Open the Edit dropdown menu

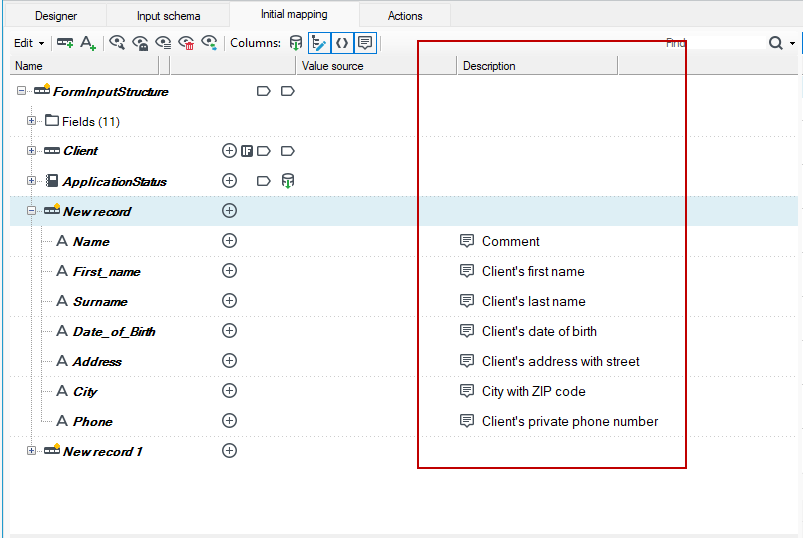tap(29, 43)
